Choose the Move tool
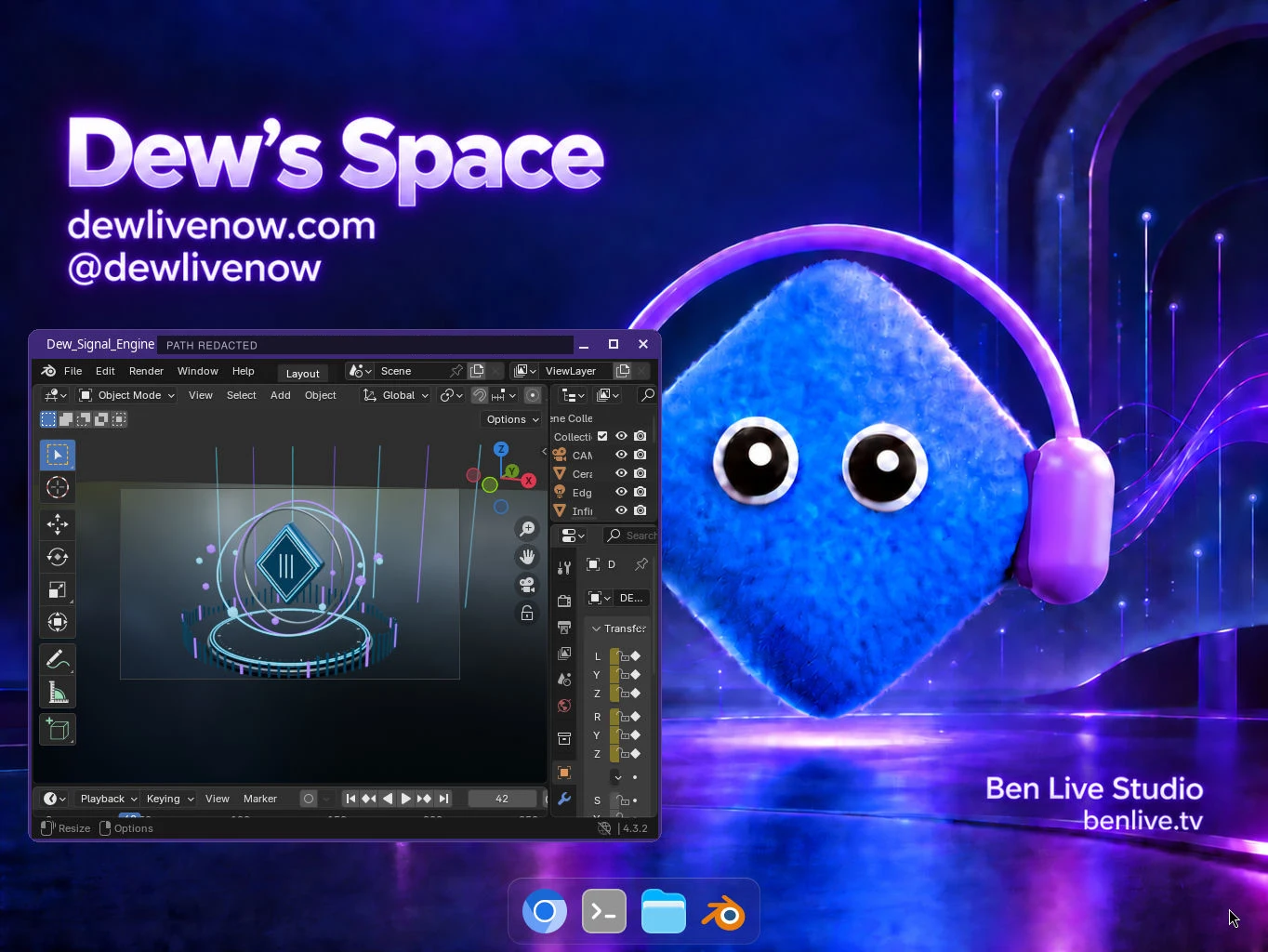 point(58,524)
